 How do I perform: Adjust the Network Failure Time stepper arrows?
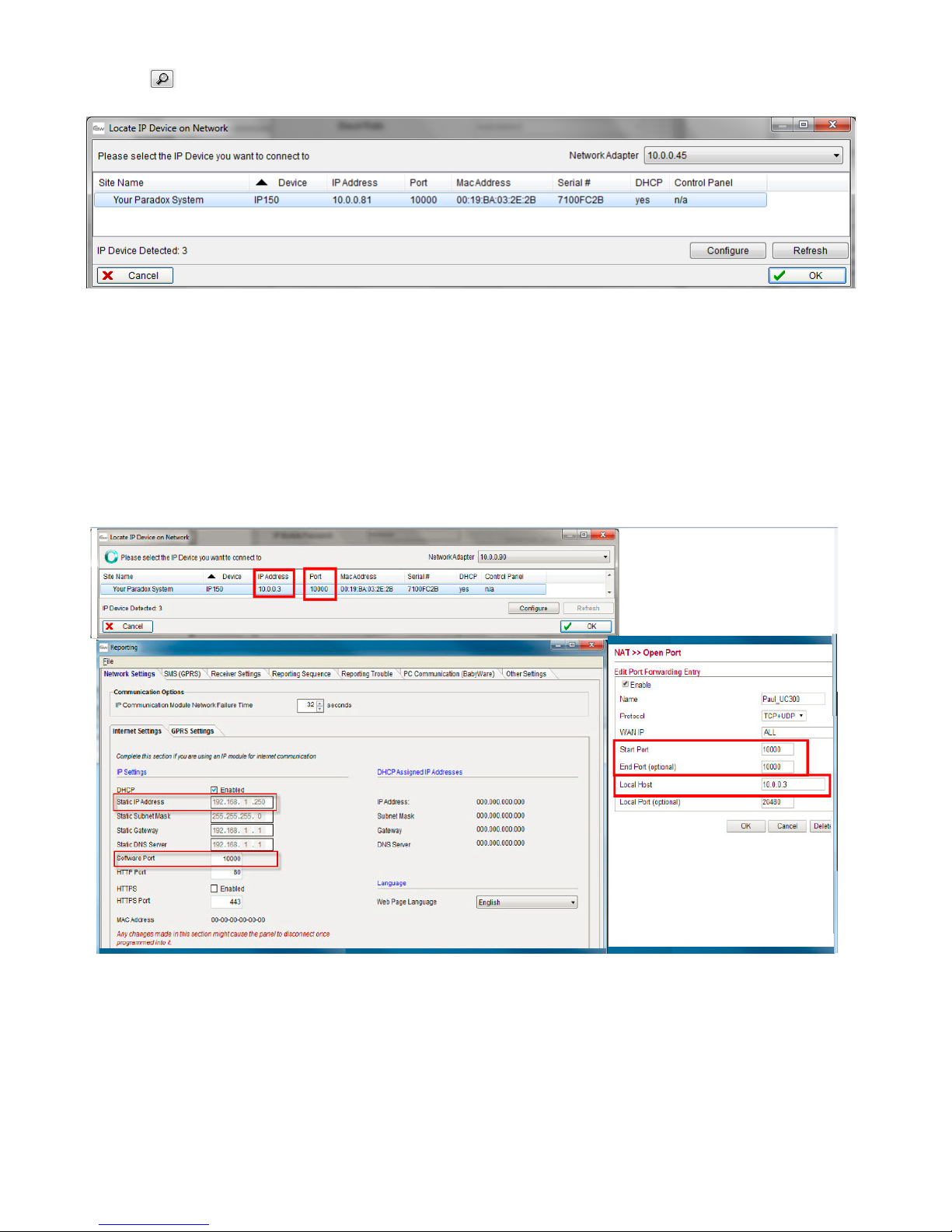320,706
